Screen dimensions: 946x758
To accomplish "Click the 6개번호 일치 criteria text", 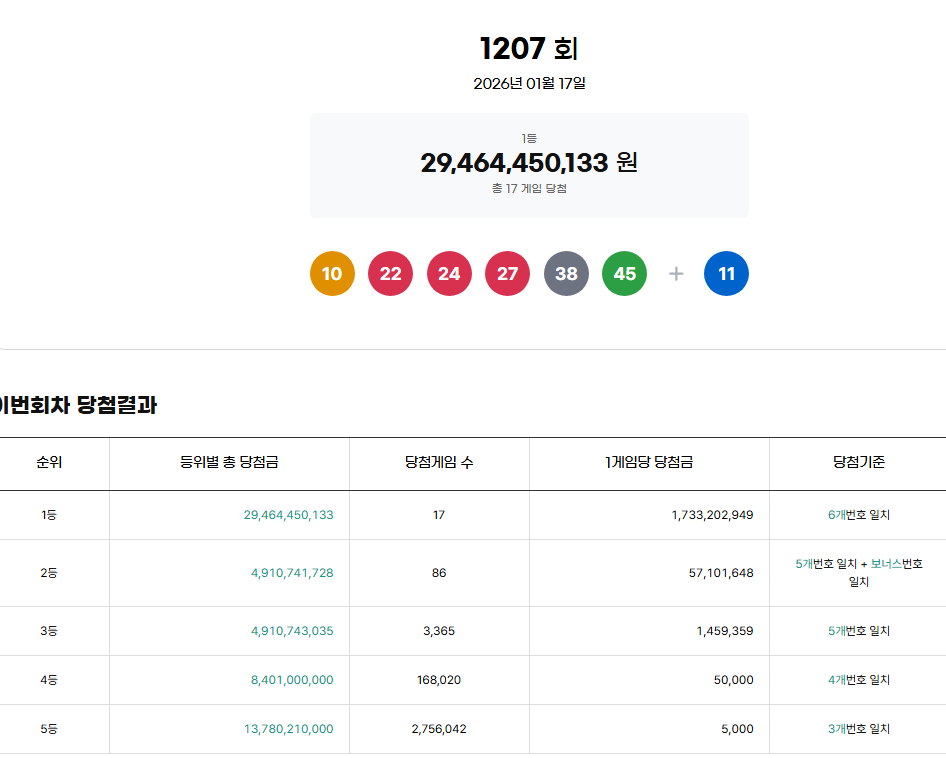I will [x=858, y=515].
